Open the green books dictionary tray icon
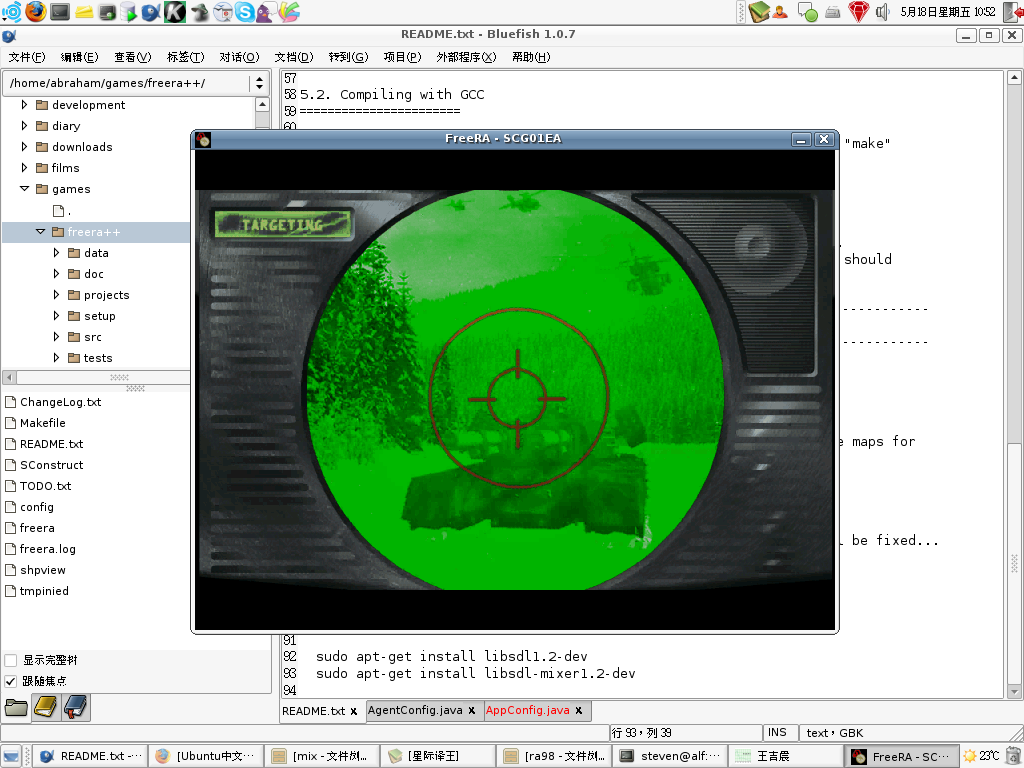 (x=759, y=11)
